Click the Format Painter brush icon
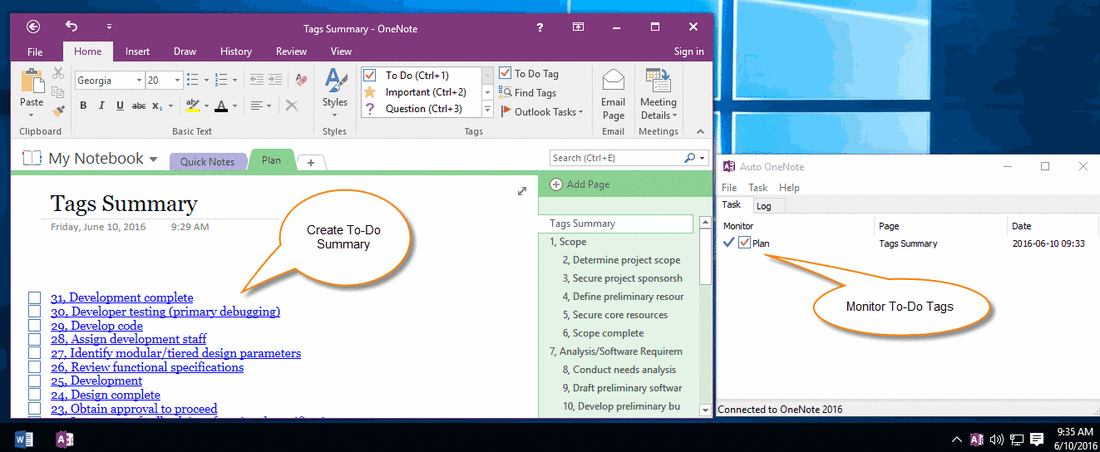 (58, 110)
